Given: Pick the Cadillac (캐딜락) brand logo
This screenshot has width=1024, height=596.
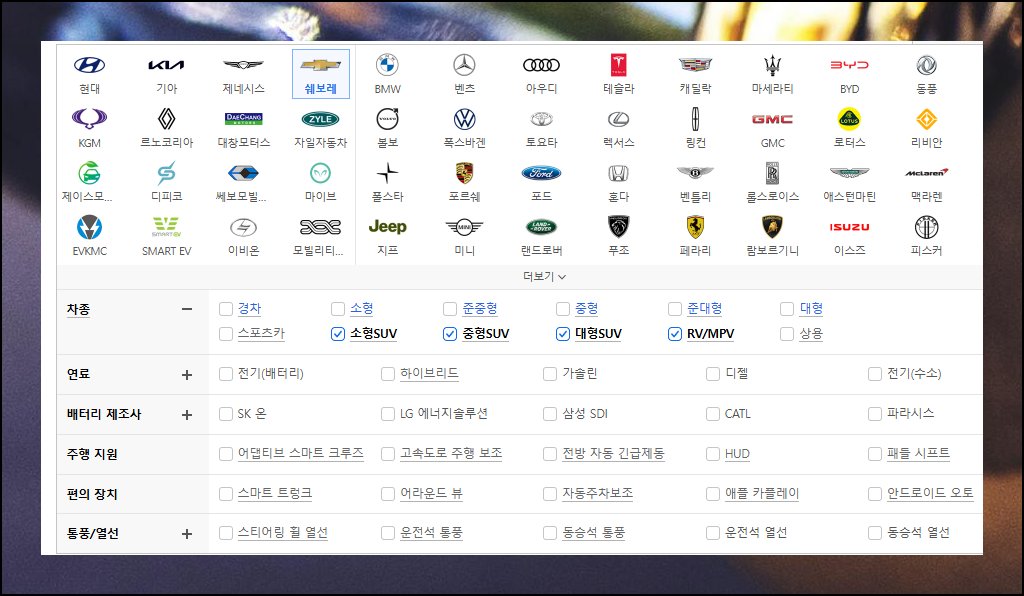Looking at the screenshot, I should pyautogui.click(x=696, y=65).
